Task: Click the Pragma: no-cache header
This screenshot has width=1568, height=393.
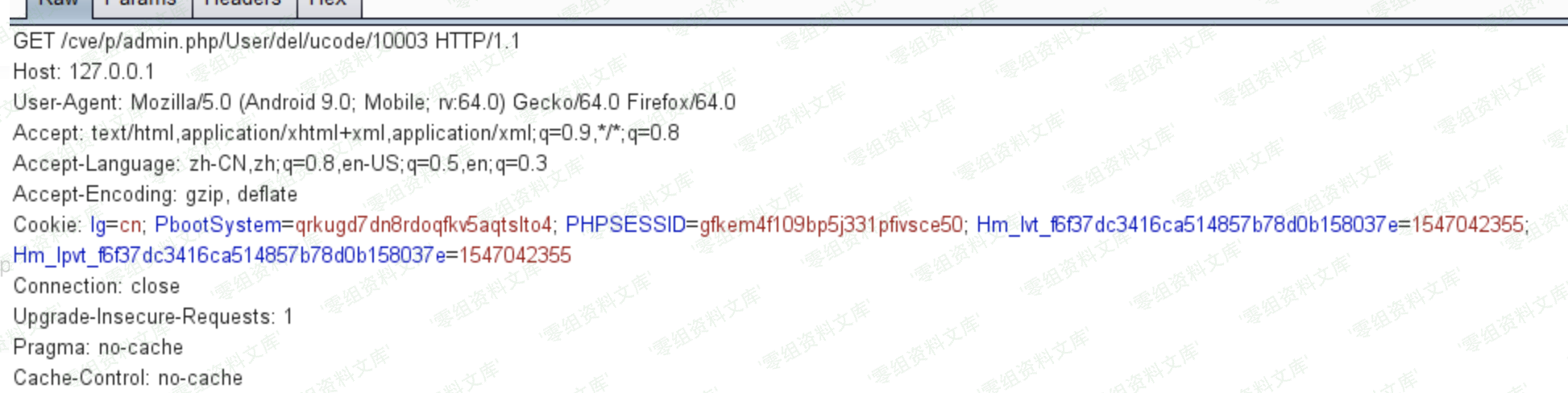Action: point(98,347)
